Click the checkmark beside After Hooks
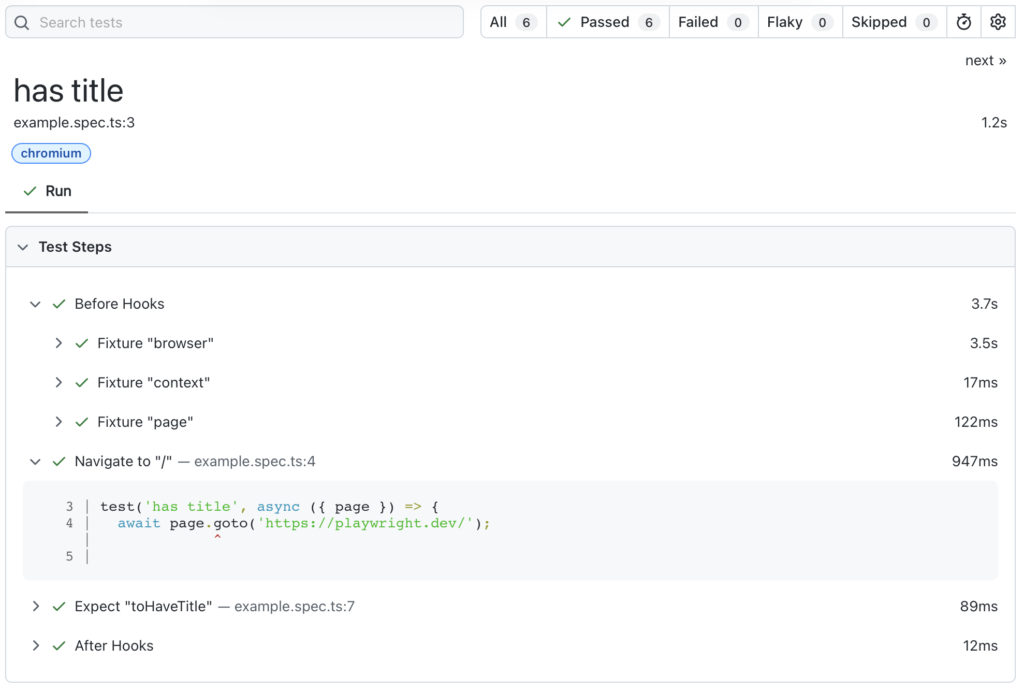The image size is (1024, 690). point(59,646)
